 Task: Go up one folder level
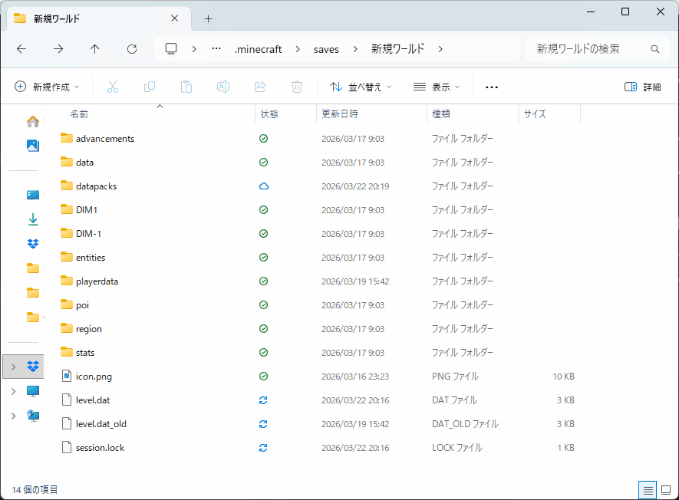pyautogui.click(x=94, y=49)
